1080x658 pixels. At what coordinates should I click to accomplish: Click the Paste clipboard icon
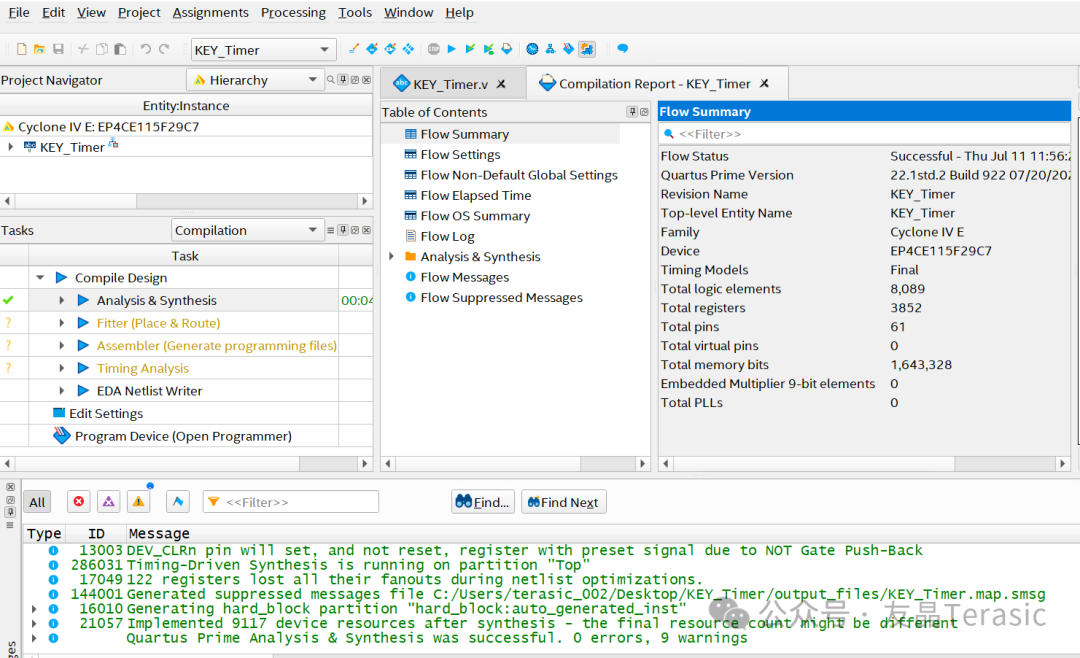click(x=121, y=49)
